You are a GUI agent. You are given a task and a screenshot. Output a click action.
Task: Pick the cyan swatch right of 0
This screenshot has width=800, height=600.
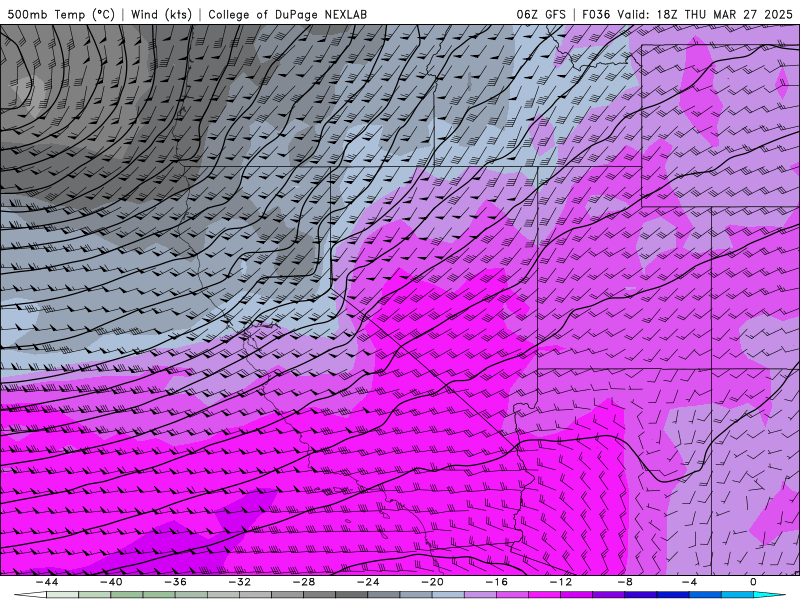pyautogui.click(x=769, y=595)
